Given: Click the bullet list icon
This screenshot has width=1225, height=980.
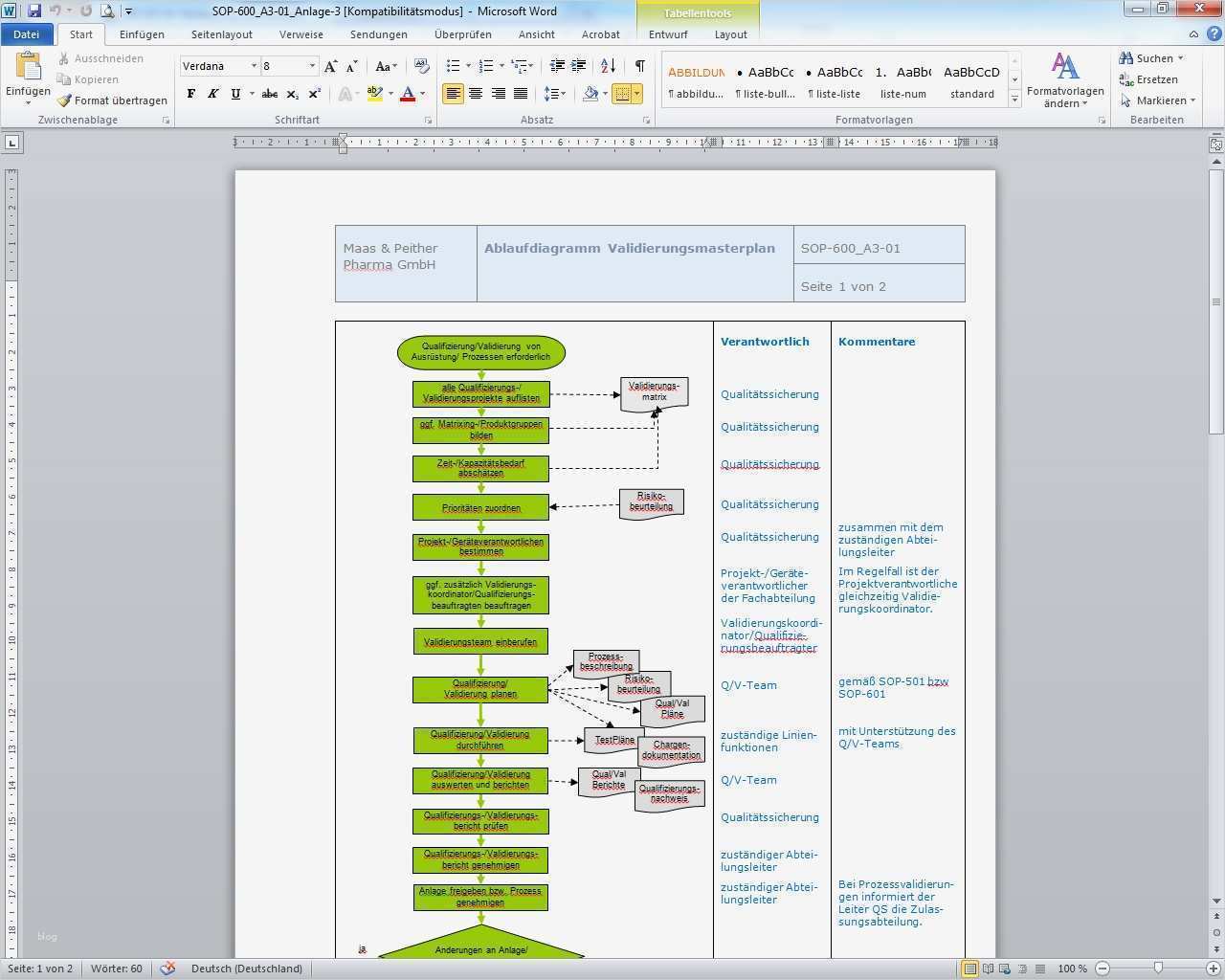Looking at the screenshot, I should coord(454,66).
